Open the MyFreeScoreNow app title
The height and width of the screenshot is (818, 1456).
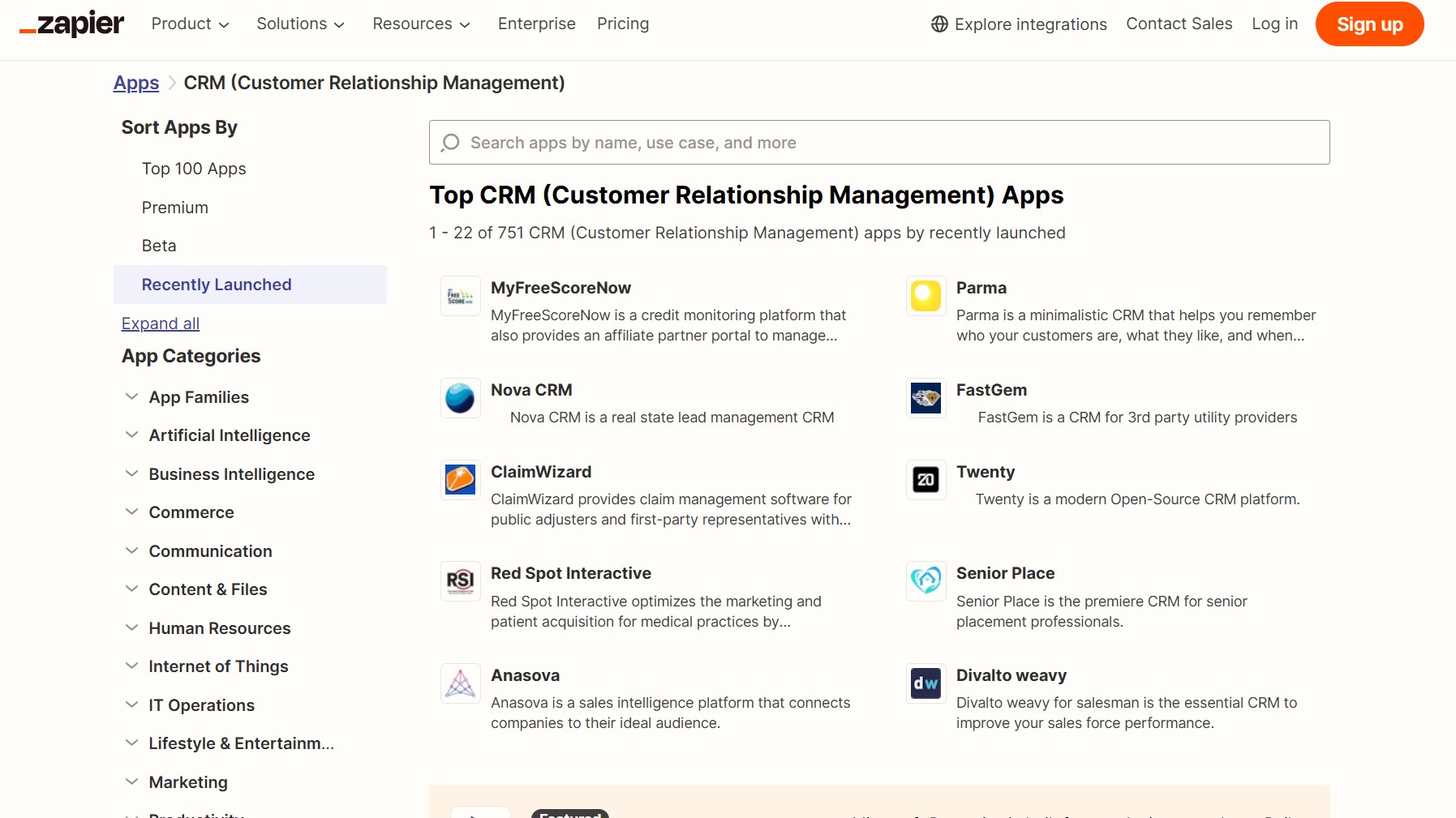tap(560, 288)
